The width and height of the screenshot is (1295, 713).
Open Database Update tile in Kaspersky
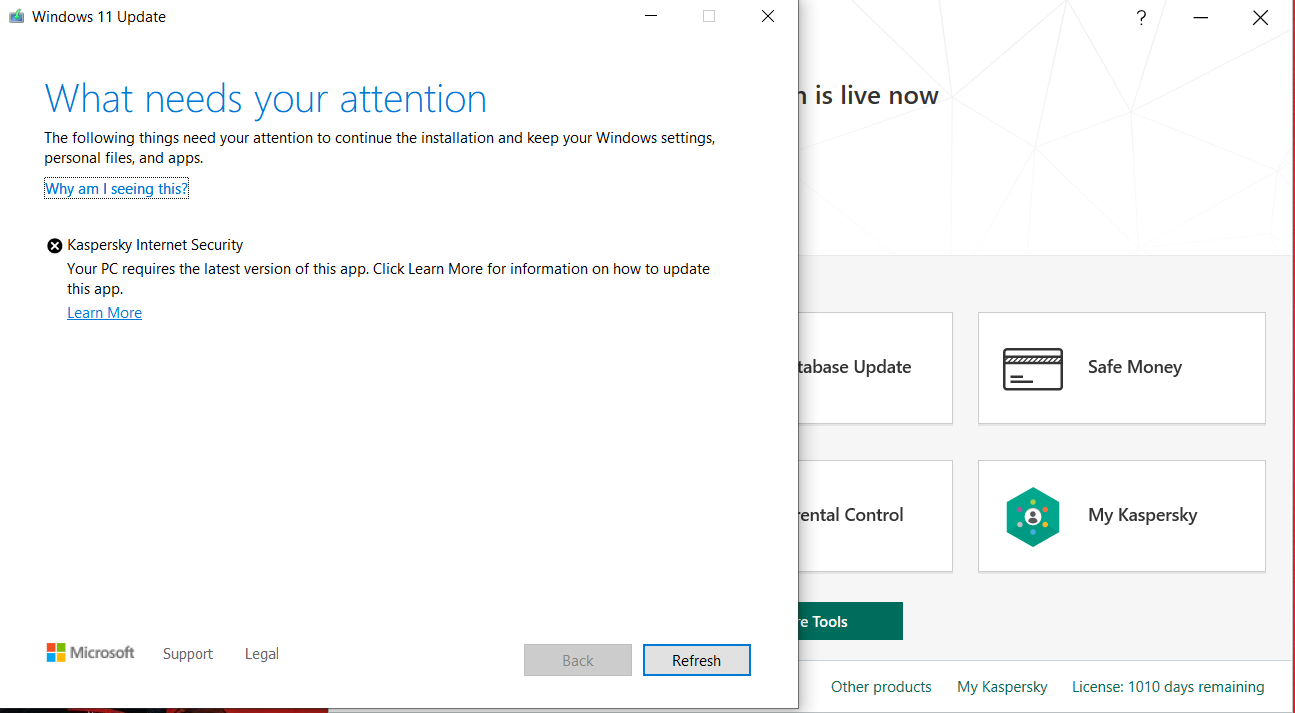875,368
